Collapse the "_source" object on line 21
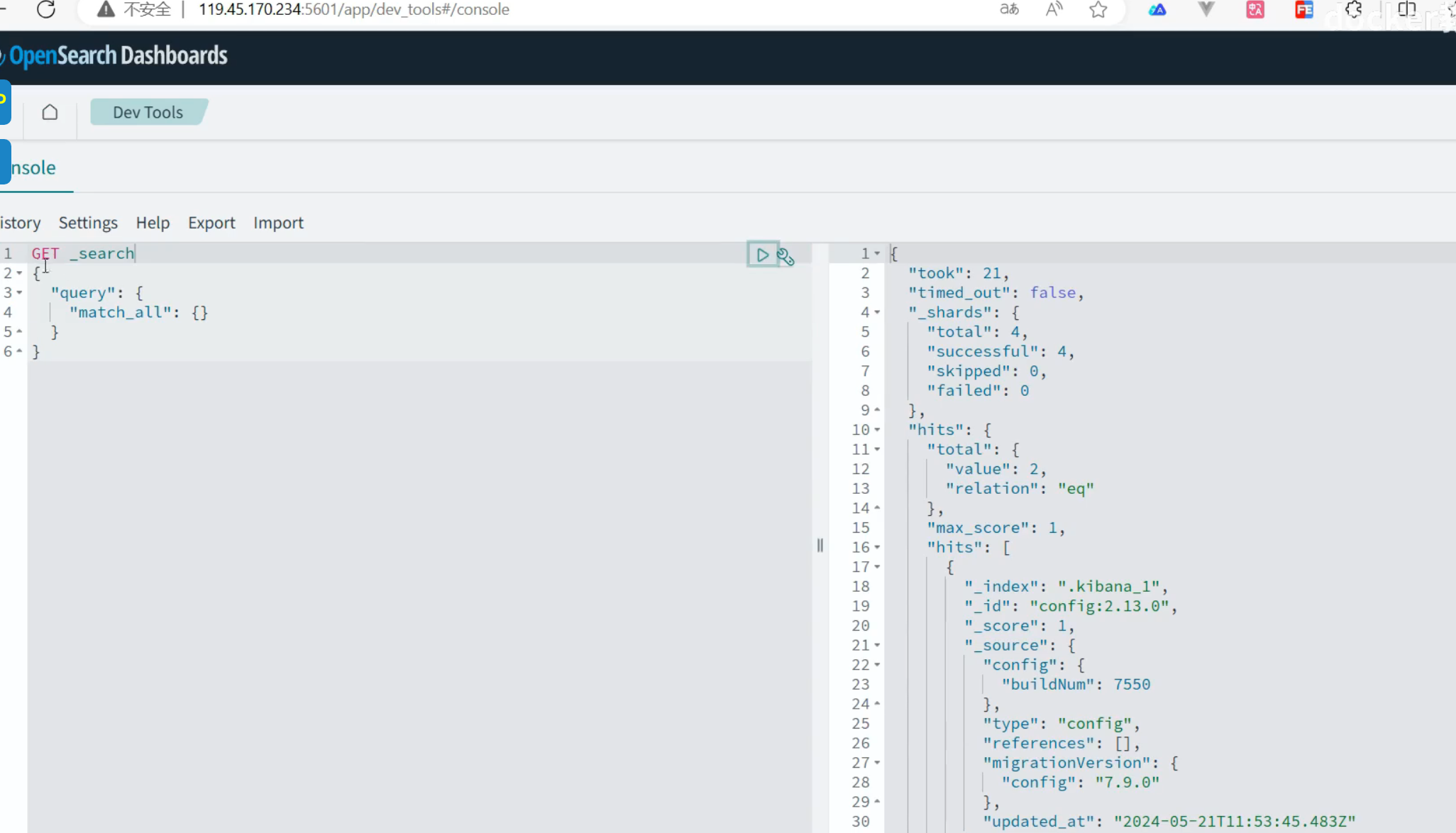The image size is (1456, 833). (878, 645)
